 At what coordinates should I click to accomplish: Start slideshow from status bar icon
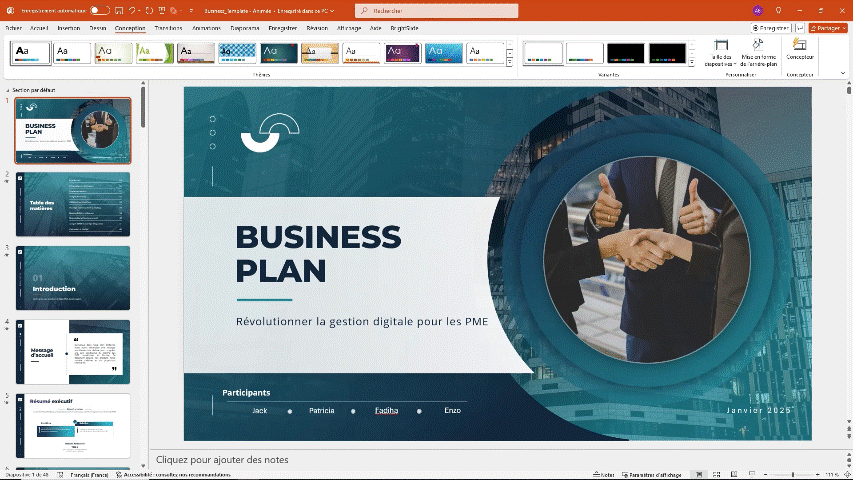750,474
